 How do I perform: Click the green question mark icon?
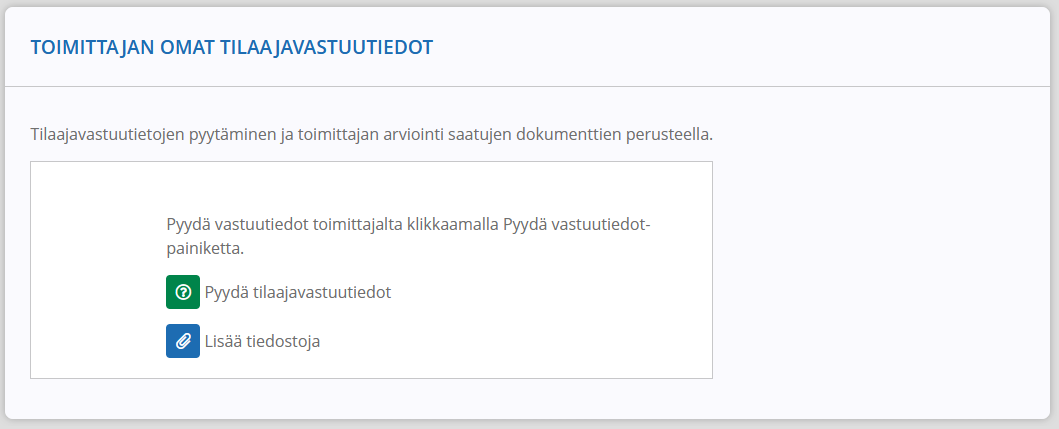[183, 292]
